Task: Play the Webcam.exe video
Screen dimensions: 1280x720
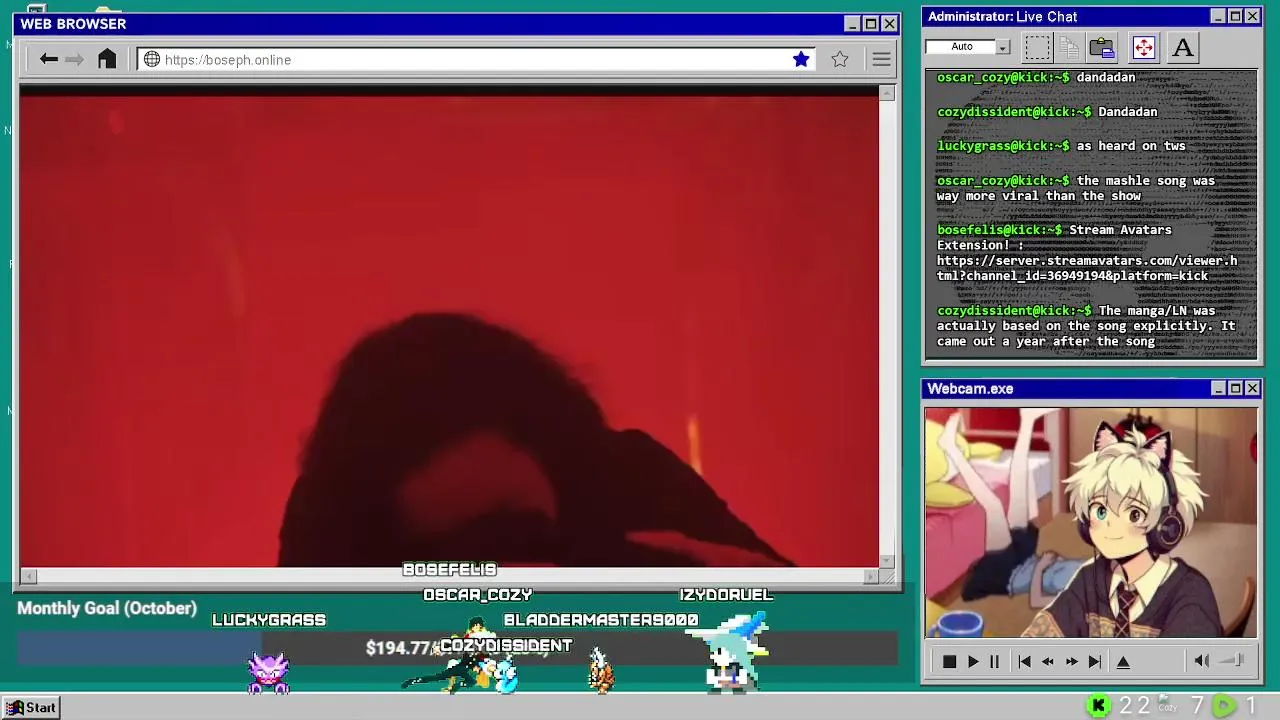Action: [x=972, y=662]
